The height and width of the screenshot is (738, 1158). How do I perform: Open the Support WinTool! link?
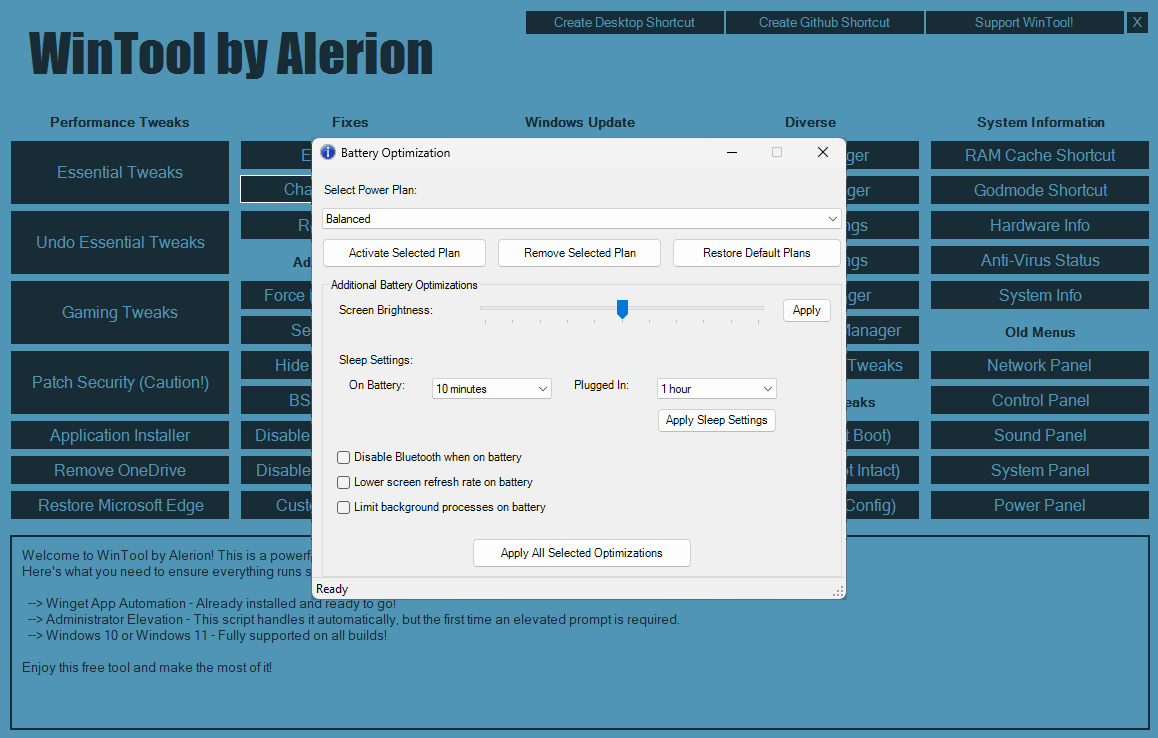(x=1024, y=22)
